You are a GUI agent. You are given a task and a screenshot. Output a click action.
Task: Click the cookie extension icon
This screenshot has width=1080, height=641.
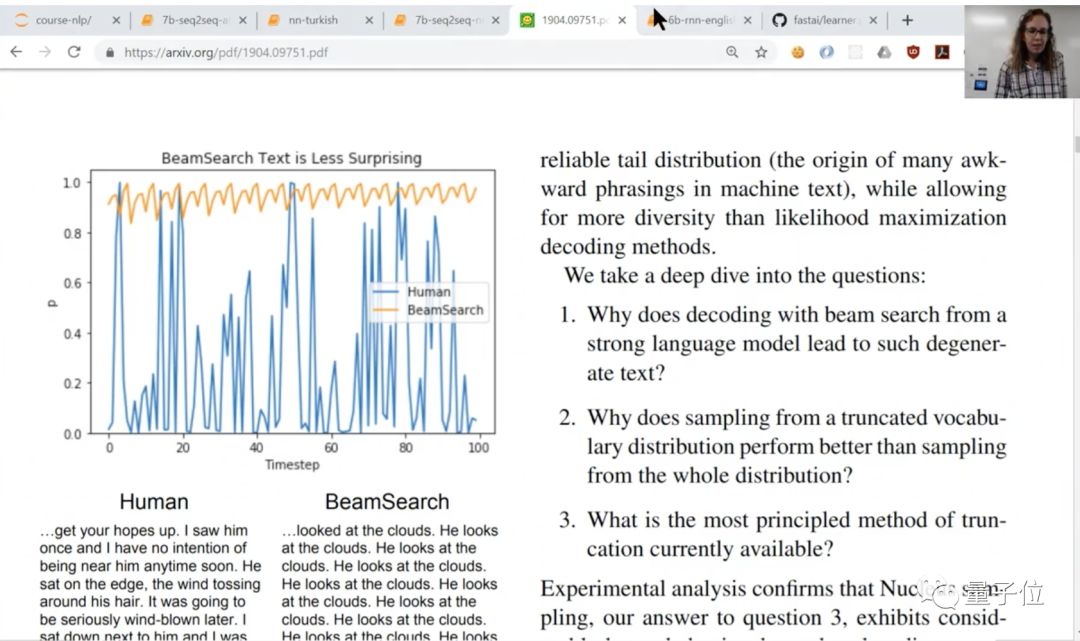pos(798,52)
